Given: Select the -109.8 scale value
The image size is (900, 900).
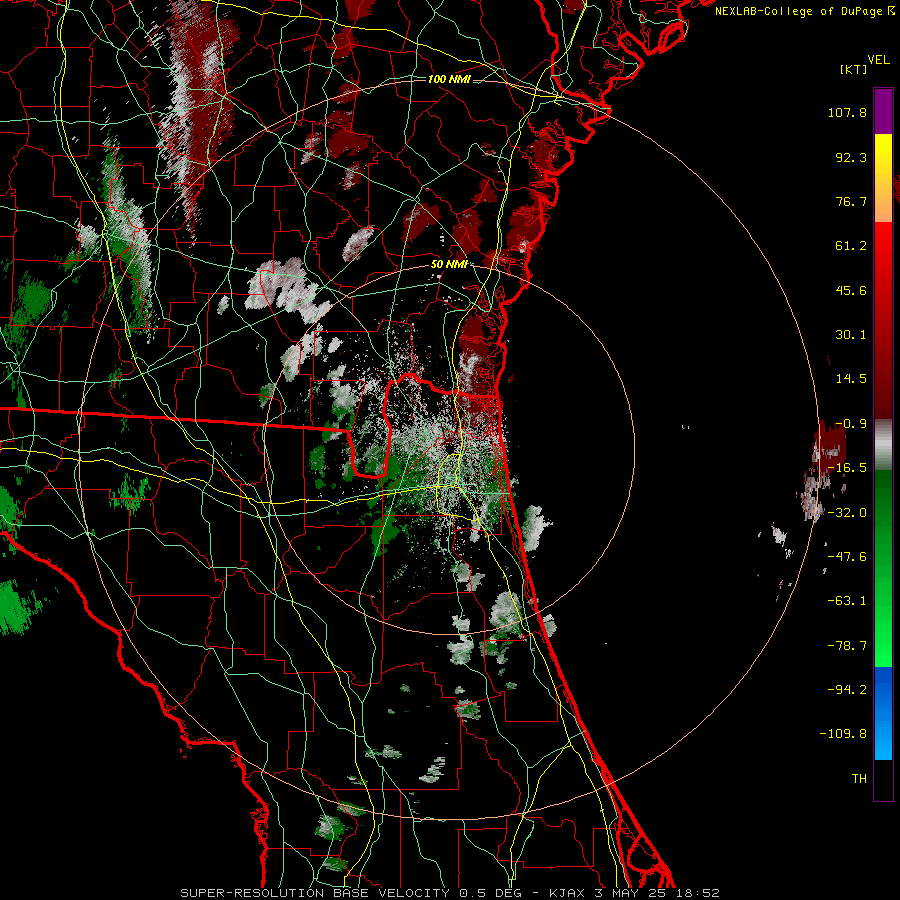Looking at the screenshot, I should [844, 734].
